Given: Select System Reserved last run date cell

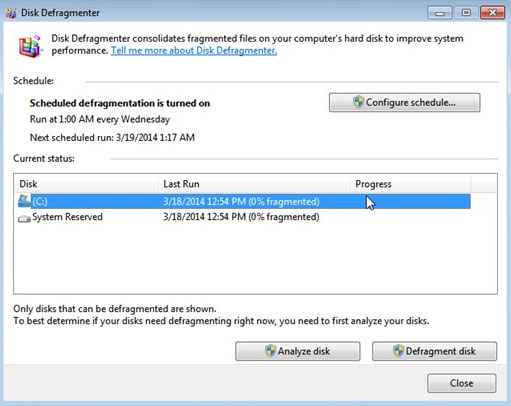Looking at the screenshot, I should pyautogui.click(x=241, y=217).
